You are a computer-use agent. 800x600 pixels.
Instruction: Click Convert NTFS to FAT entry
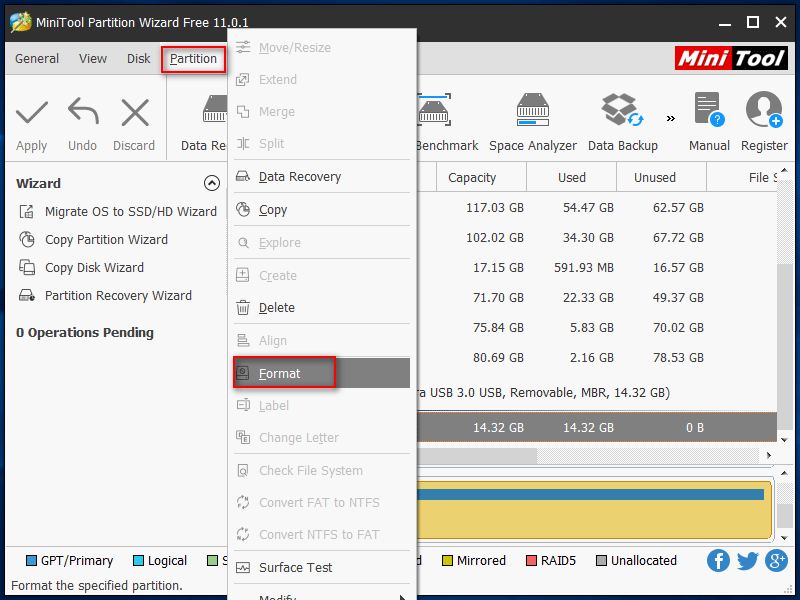click(x=321, y=535)
